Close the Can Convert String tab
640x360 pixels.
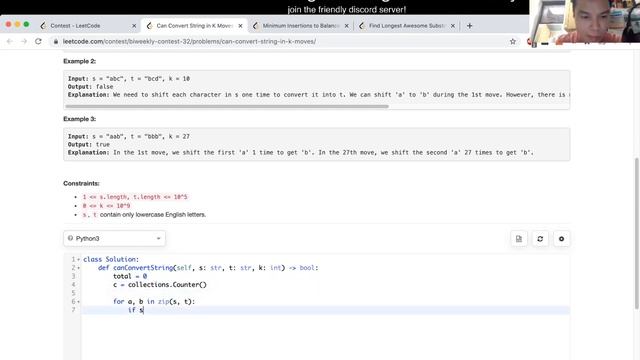(x=240, y=26)
